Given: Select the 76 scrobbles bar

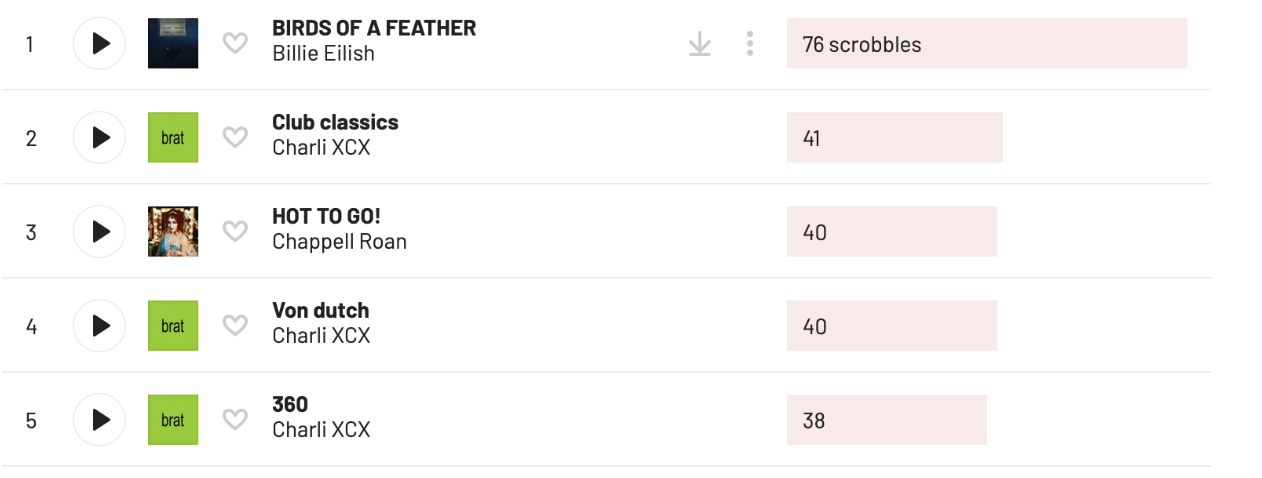Looking at the screenshot, I should pos(987,43).
